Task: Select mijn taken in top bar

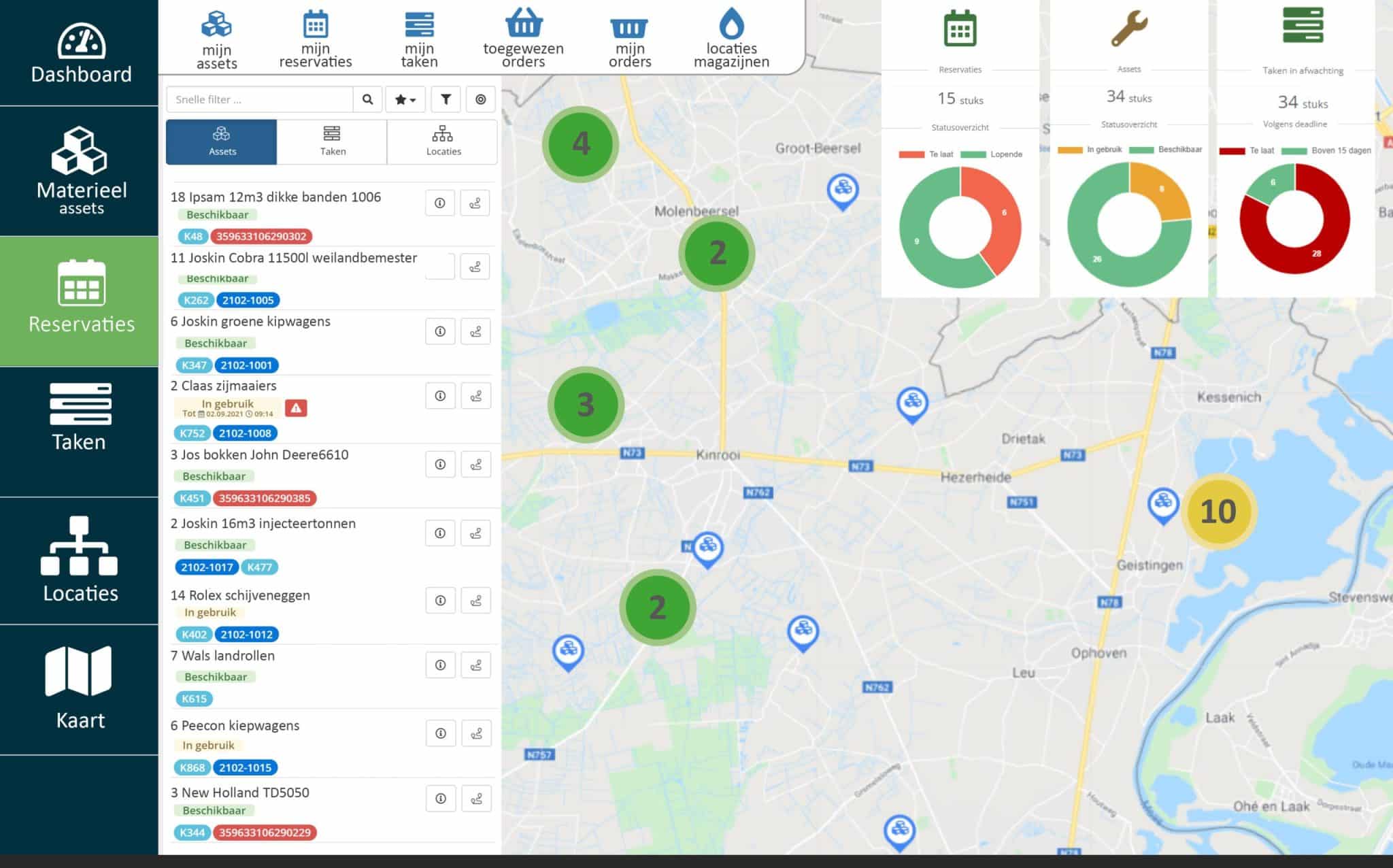Action: [419, 39]
